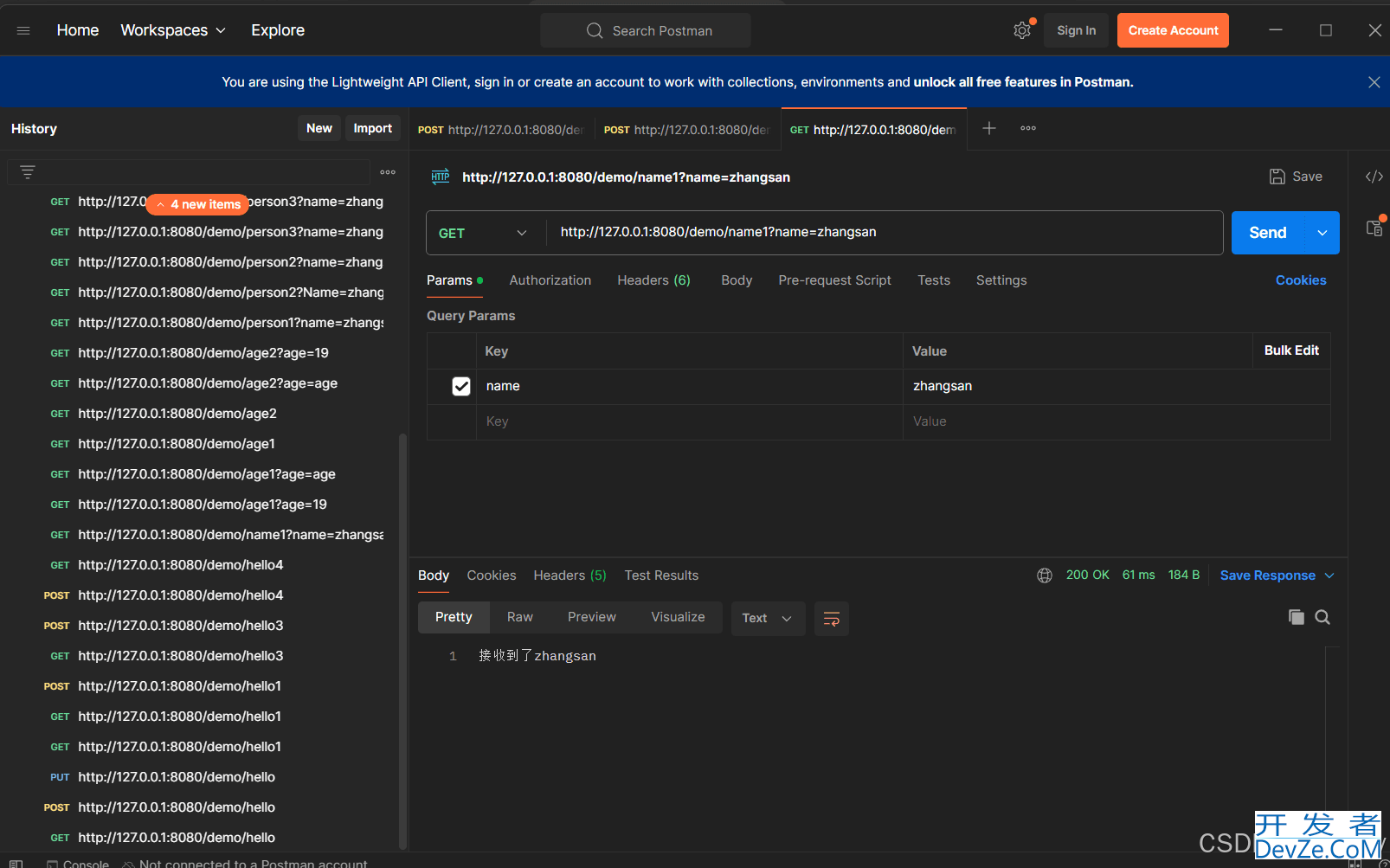Switch to the first POST request tab
This screenshot has height=868, width=1390.
(501, 130)
